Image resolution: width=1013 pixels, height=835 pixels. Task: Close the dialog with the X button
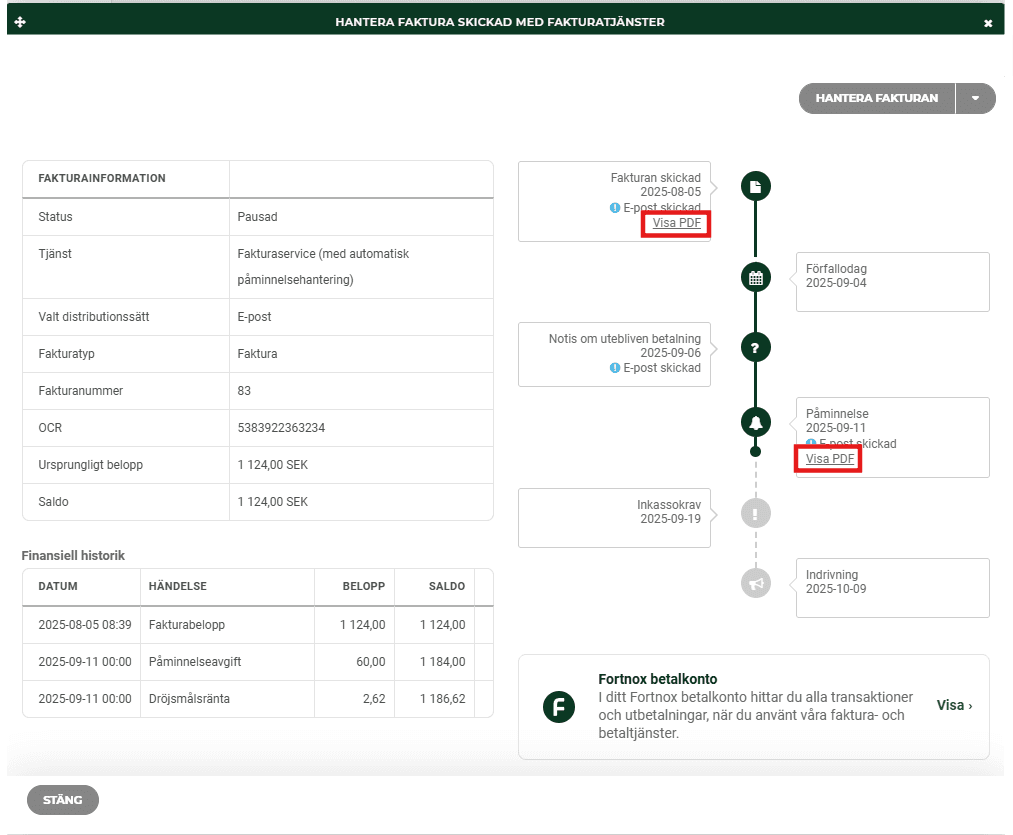coord(988,23)
